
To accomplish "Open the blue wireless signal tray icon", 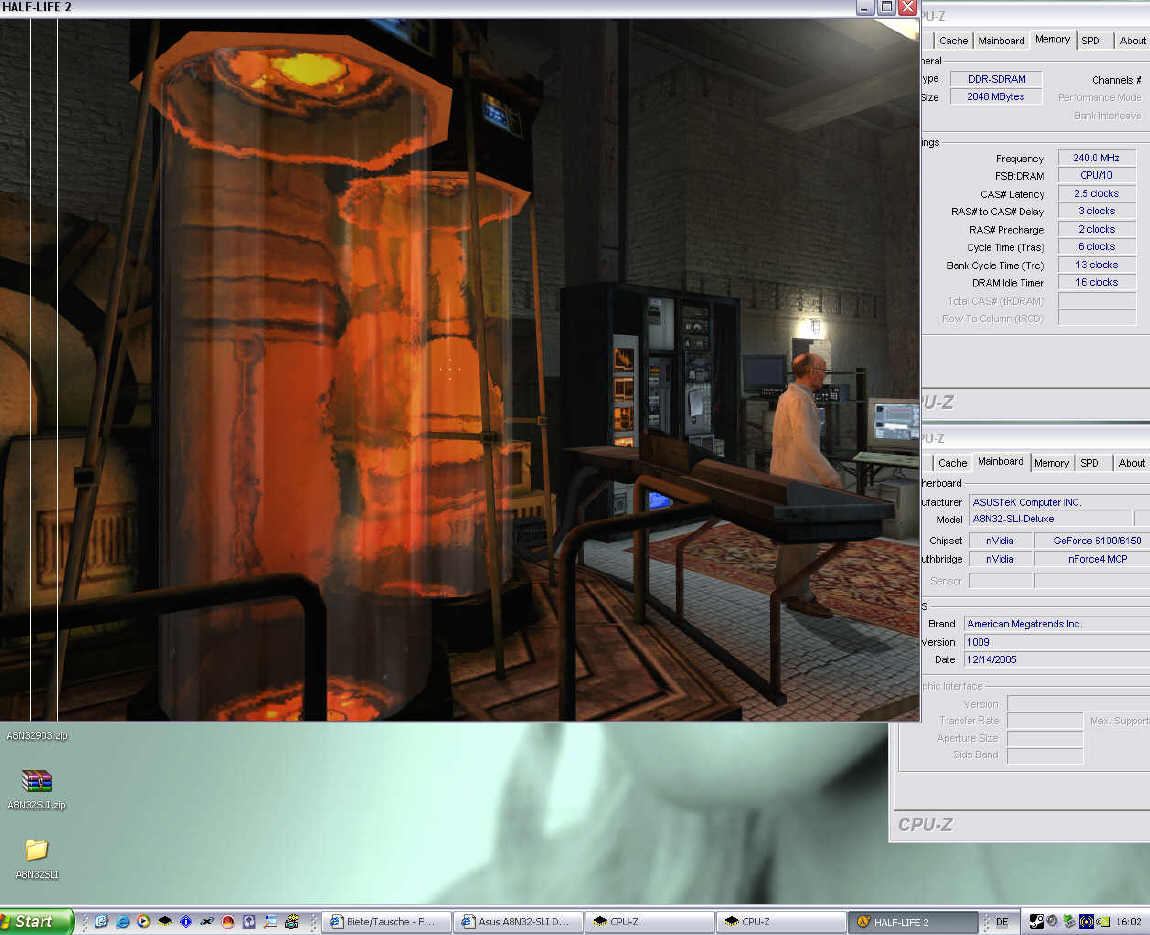I will pyautogui.click(x=1086, y=921).
